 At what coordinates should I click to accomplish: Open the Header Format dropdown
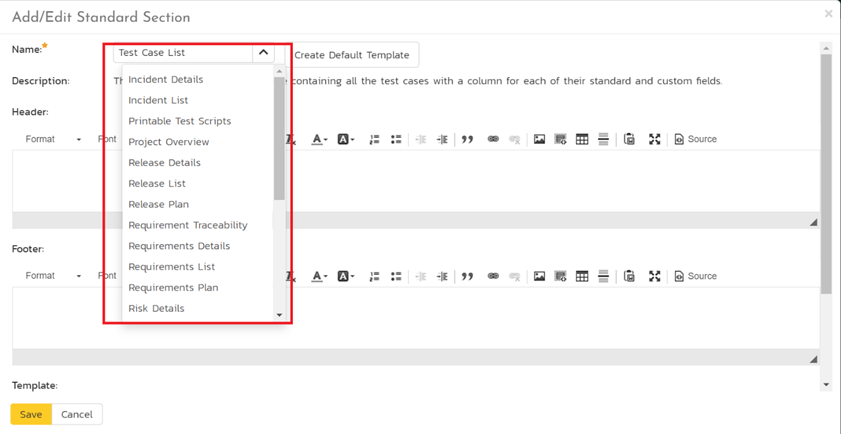coord(53,139)
